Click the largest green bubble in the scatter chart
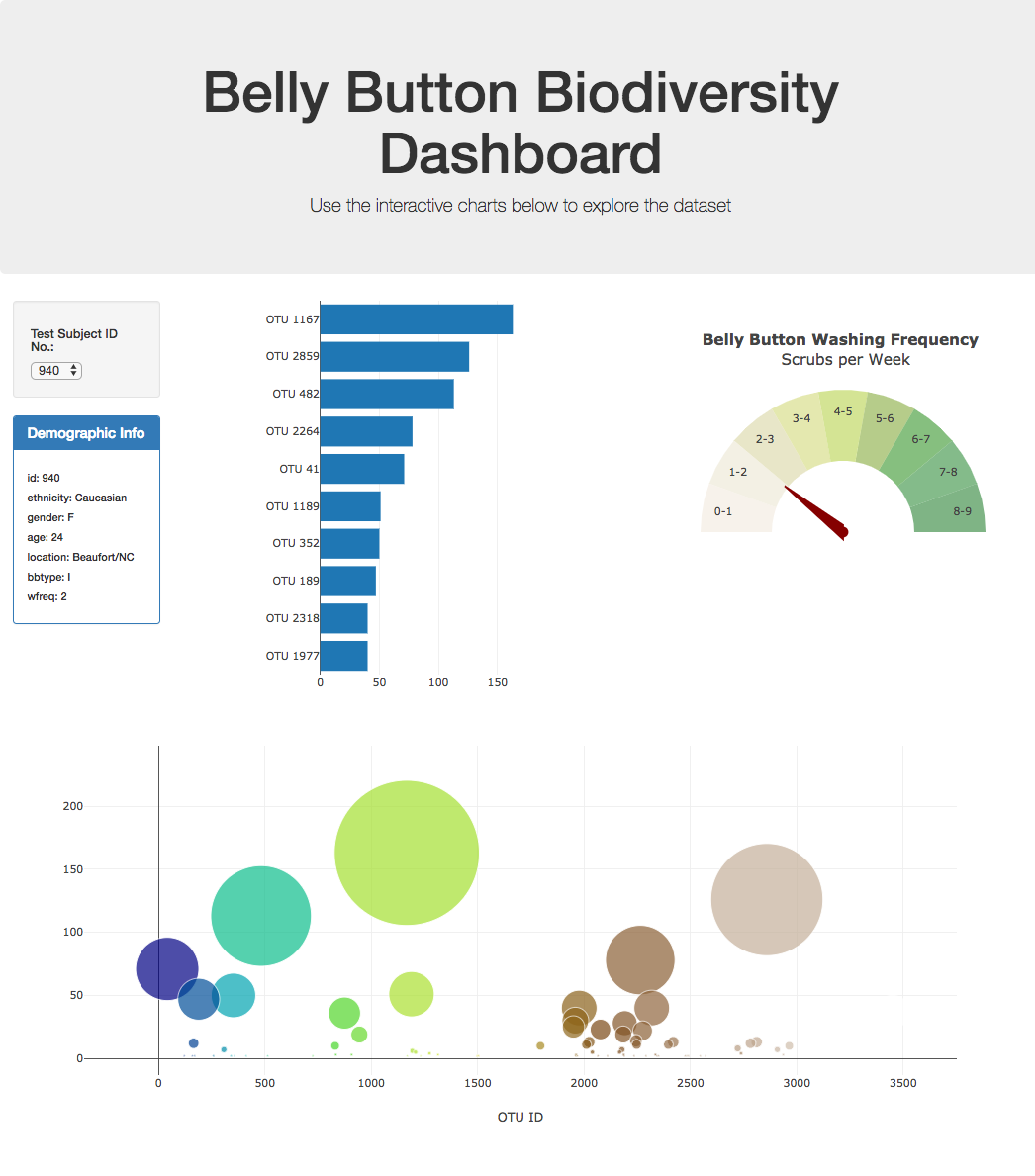The width and height of the screenshot is (1035, 1176). (x=407, y=852)
